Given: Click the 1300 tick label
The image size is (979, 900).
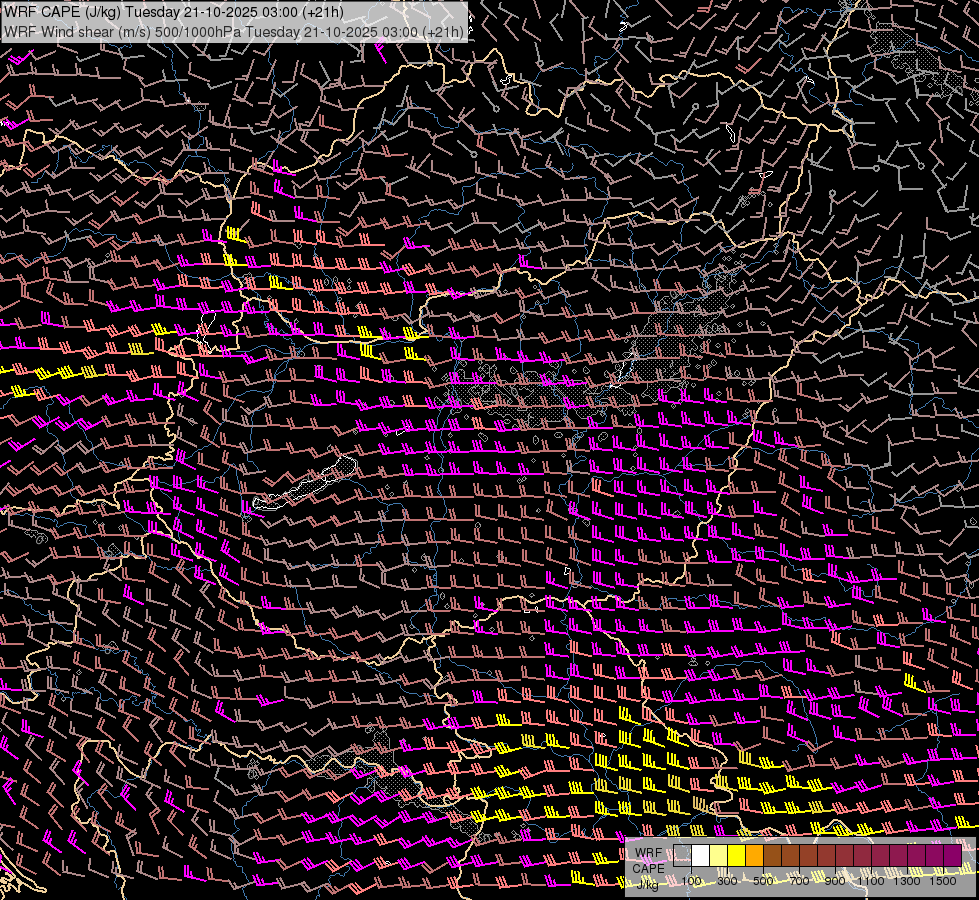Looking at the screenshot, I should pos(908,880).
